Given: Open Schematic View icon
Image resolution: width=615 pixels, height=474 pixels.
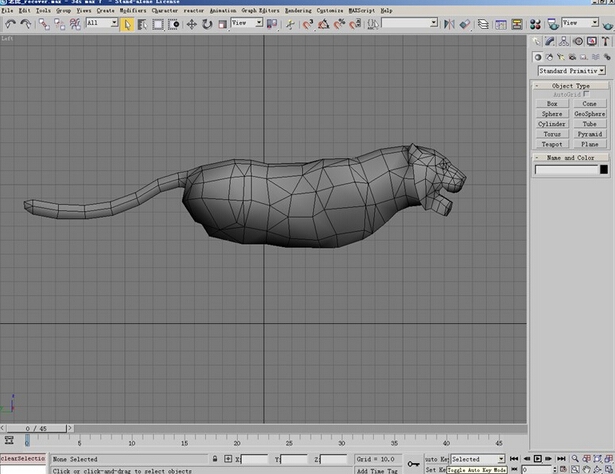Looking at the screenshot, I should [x=517, y=24].
